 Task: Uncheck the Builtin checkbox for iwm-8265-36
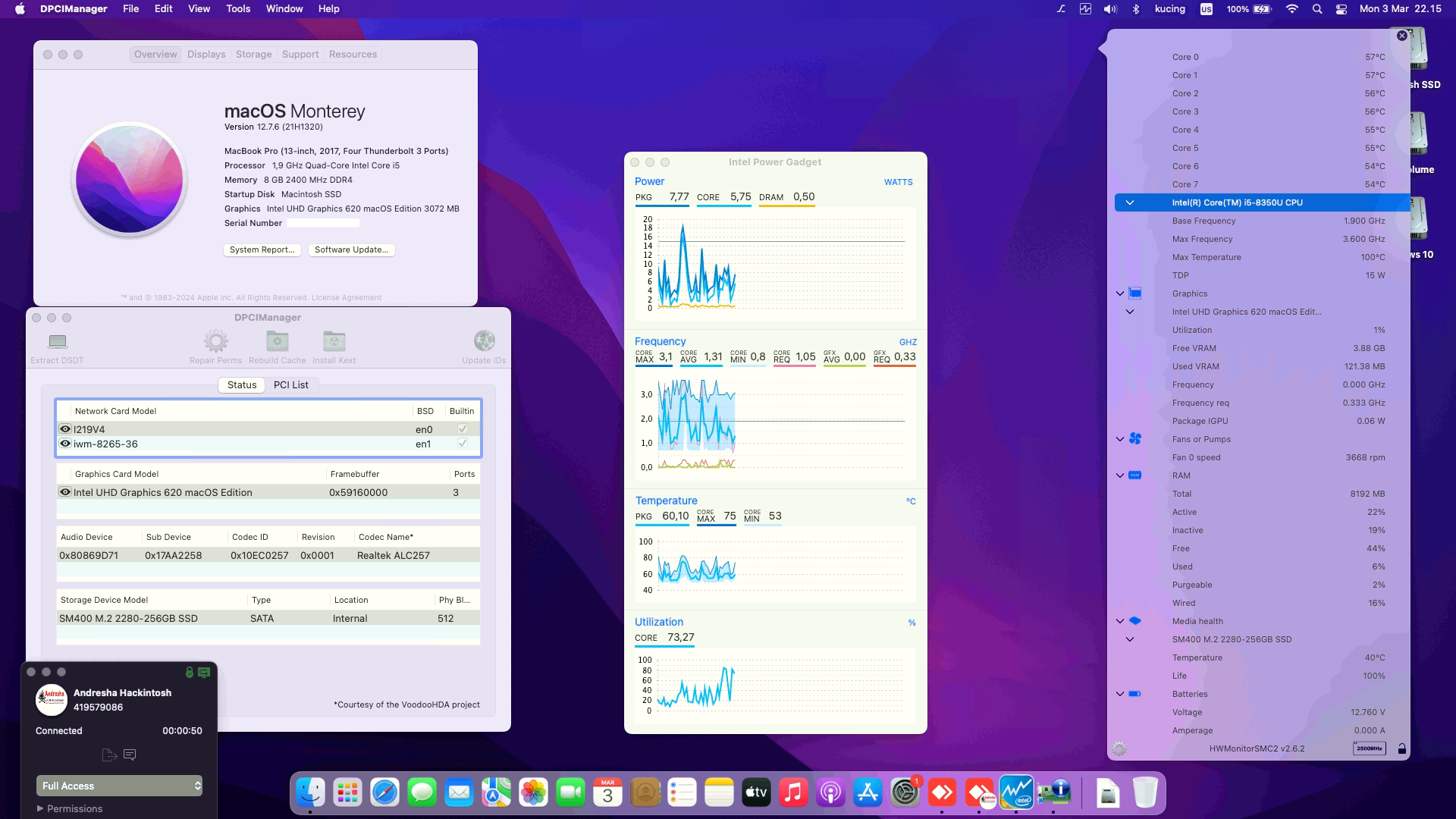pyautogui.click(x=462, y=444)
